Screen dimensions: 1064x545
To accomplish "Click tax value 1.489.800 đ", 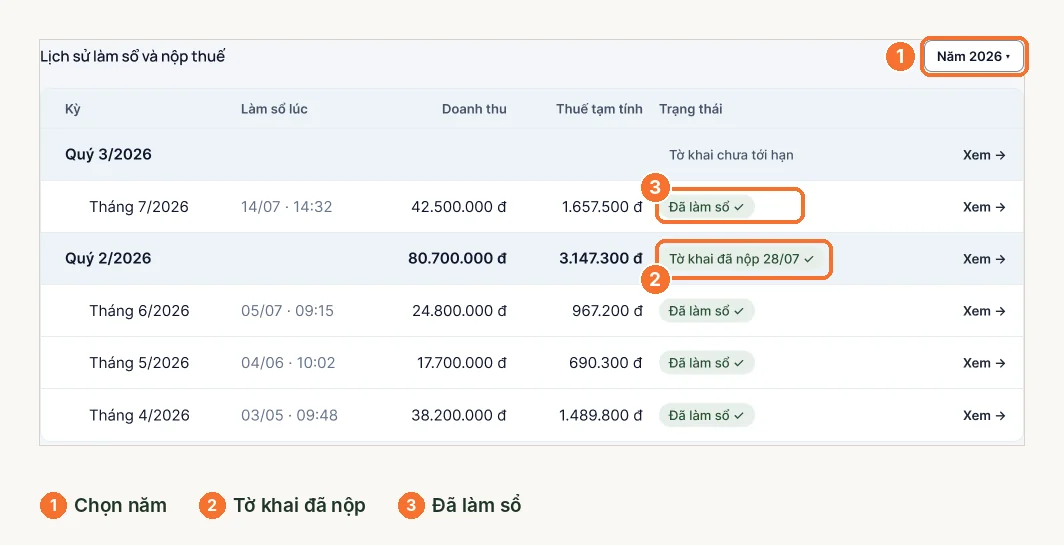I will tap(601, 415).
